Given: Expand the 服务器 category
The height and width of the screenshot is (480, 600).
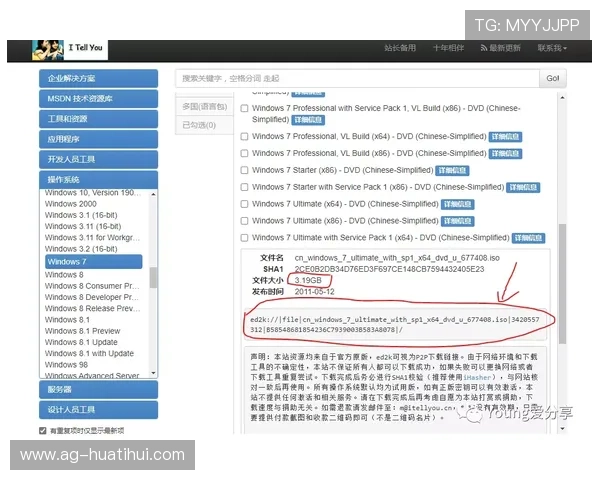Looking at the screenshot, I should pyautogui.click(x=98, y=390).
